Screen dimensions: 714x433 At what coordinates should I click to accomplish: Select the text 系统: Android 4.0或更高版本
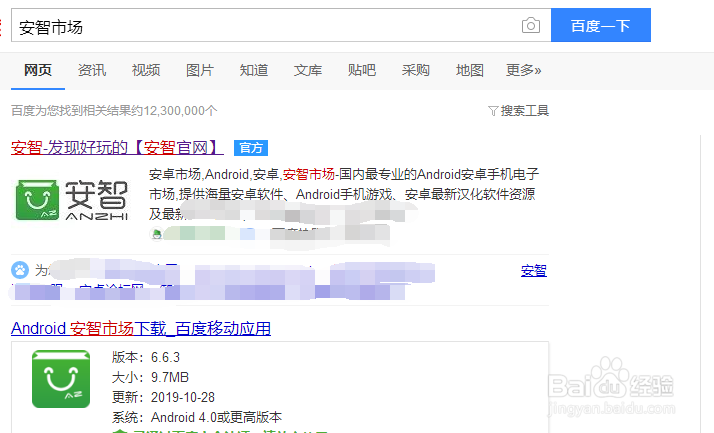(x=197, y=417)
